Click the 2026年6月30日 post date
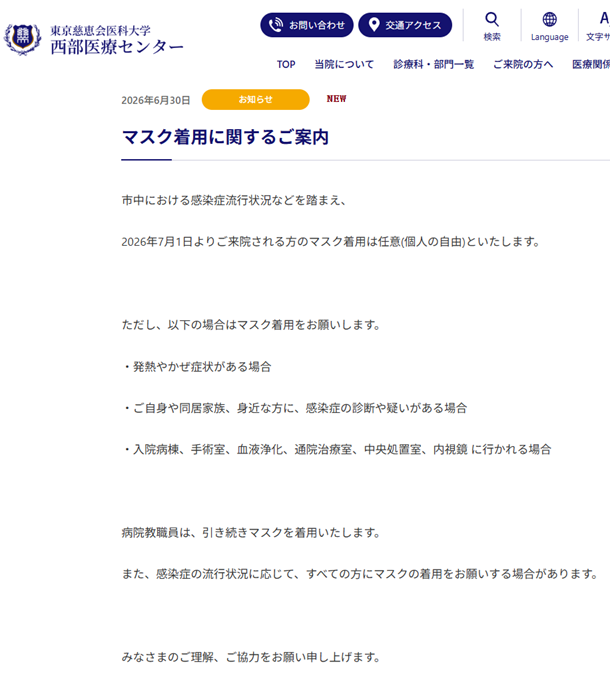 pyautogui.click(x=156, y=100)
